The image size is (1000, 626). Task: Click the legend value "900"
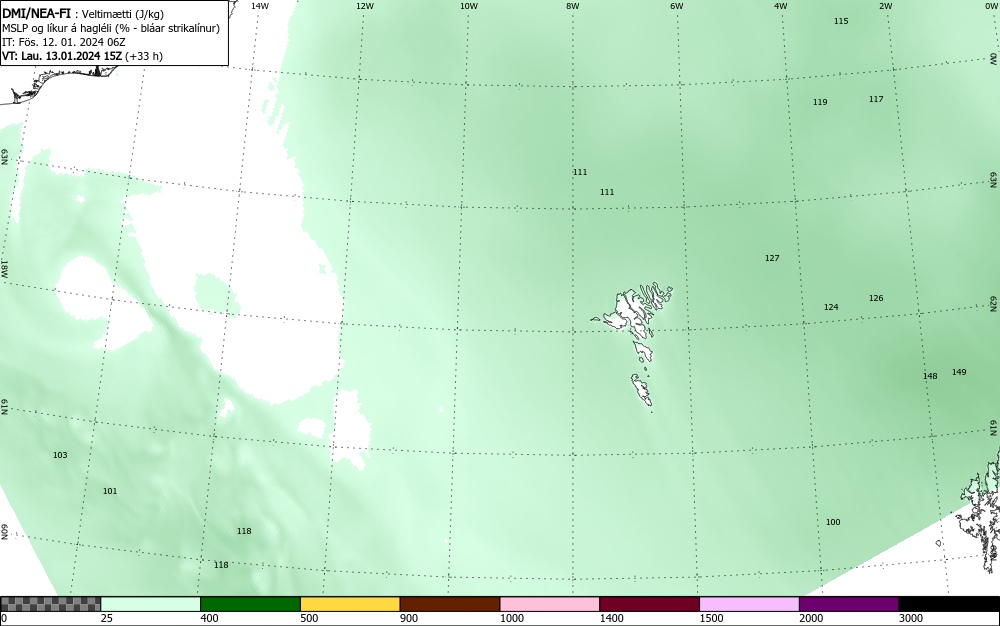tap(409, 618)
